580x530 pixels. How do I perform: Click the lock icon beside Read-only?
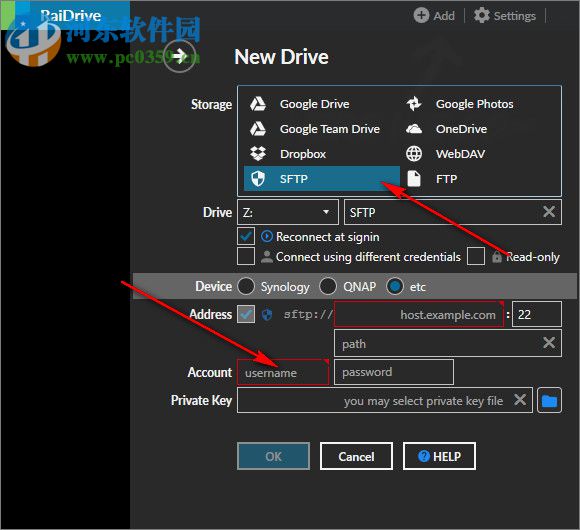click(497, 257)
